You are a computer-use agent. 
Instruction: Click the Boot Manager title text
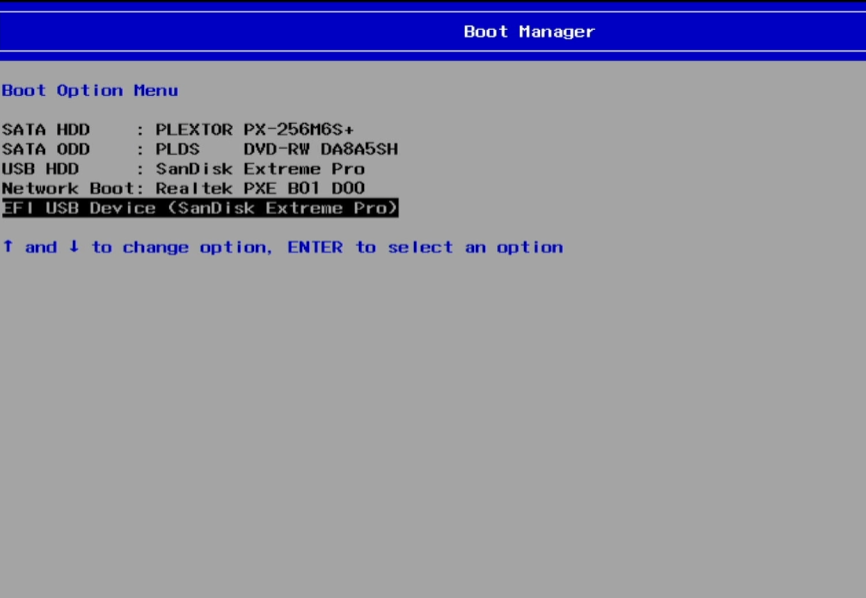(x=529, y=31)
